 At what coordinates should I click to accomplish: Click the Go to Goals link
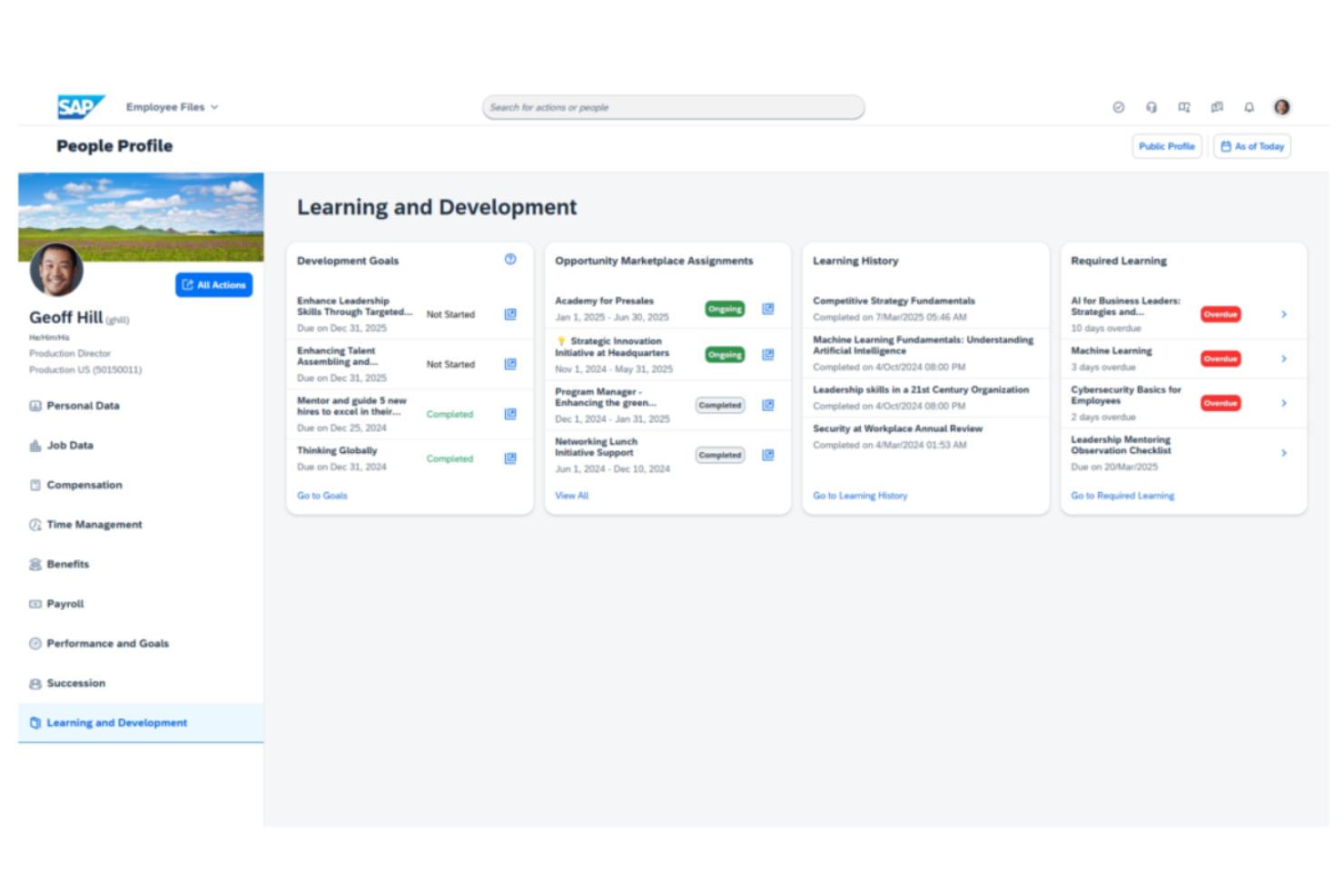321,496
